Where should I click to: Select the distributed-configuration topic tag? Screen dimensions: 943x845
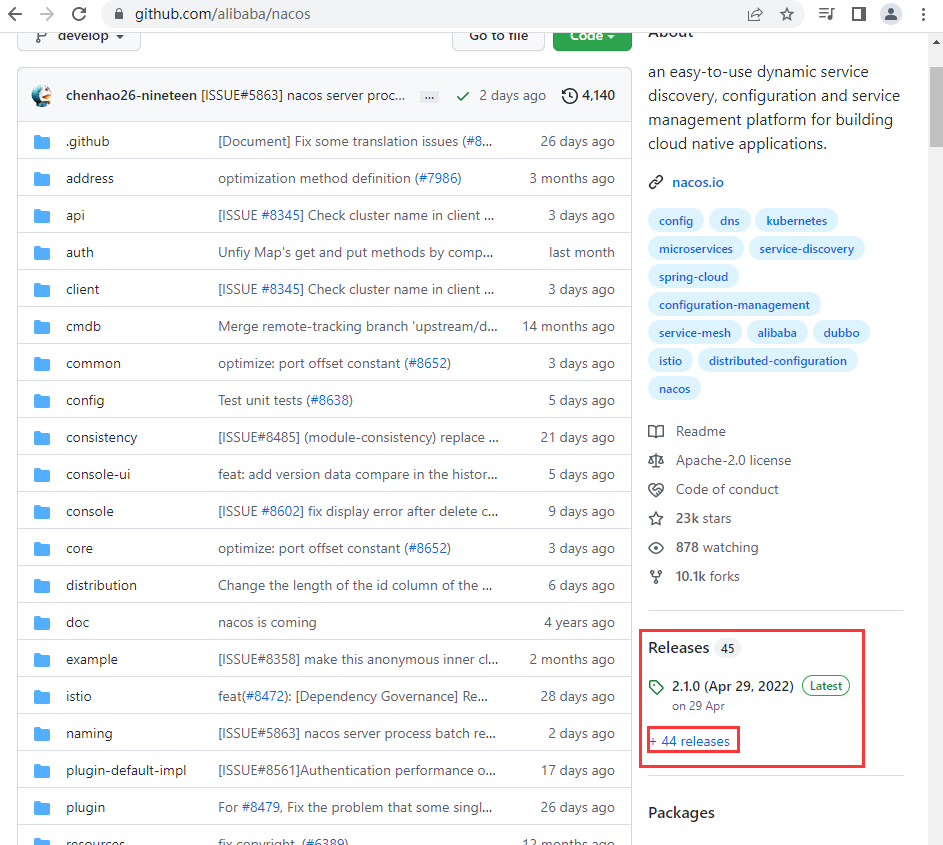(x=778, y=361)
